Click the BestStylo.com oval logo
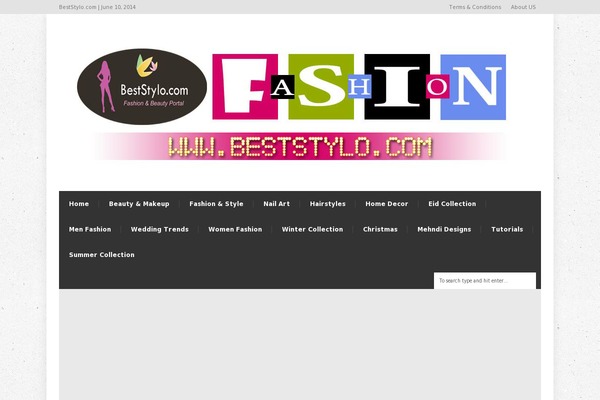600x400 pixels. [x=142, y=87]
